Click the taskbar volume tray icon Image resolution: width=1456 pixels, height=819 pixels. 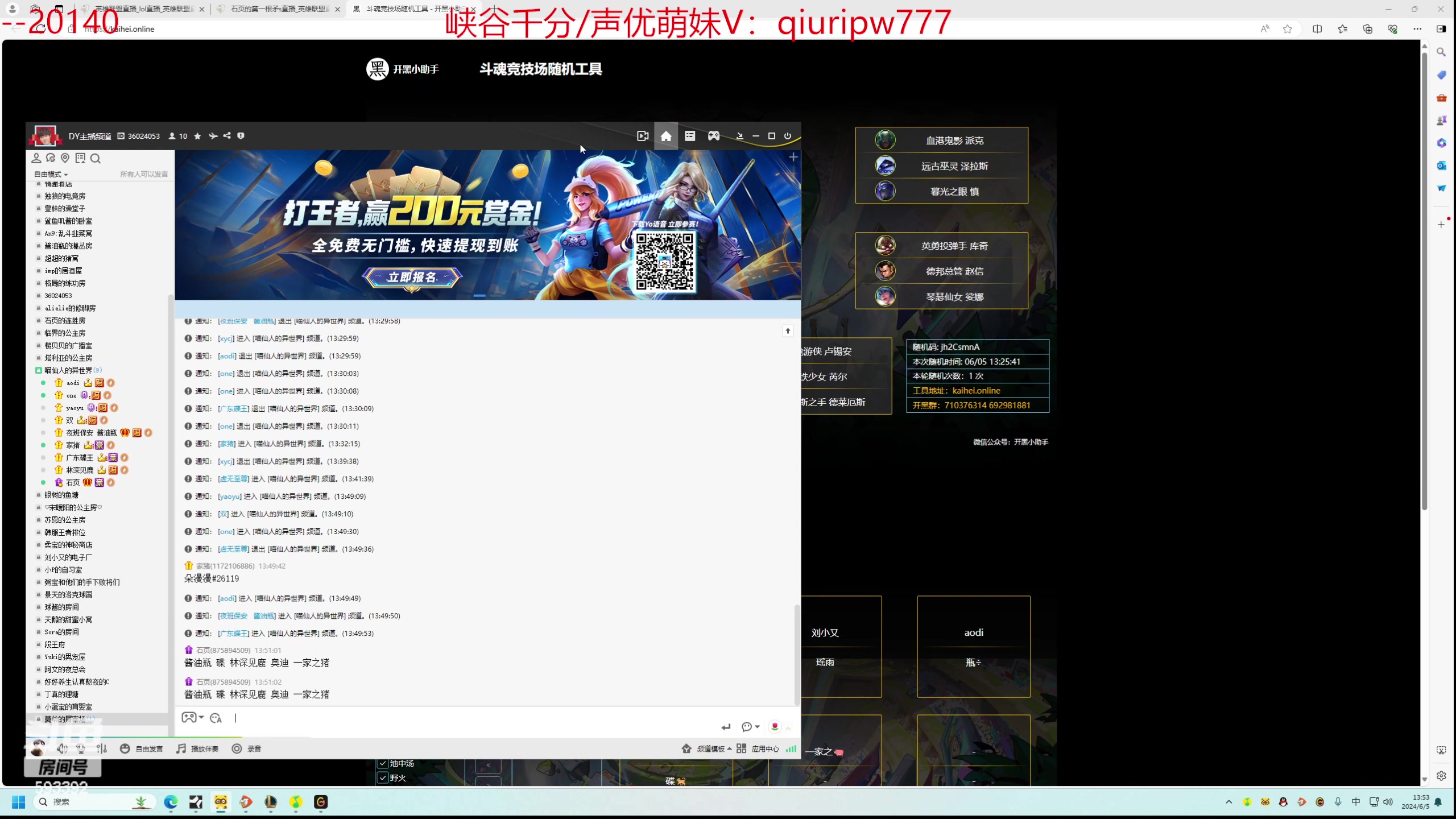pyautogui.click(x=1388, y=802)
